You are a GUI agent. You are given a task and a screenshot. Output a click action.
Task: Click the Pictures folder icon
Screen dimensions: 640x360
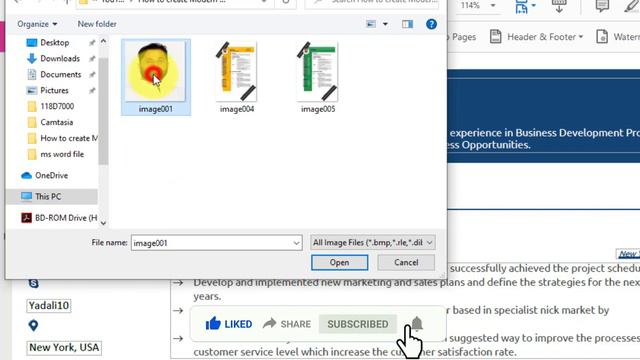click(x=31, y=90)
